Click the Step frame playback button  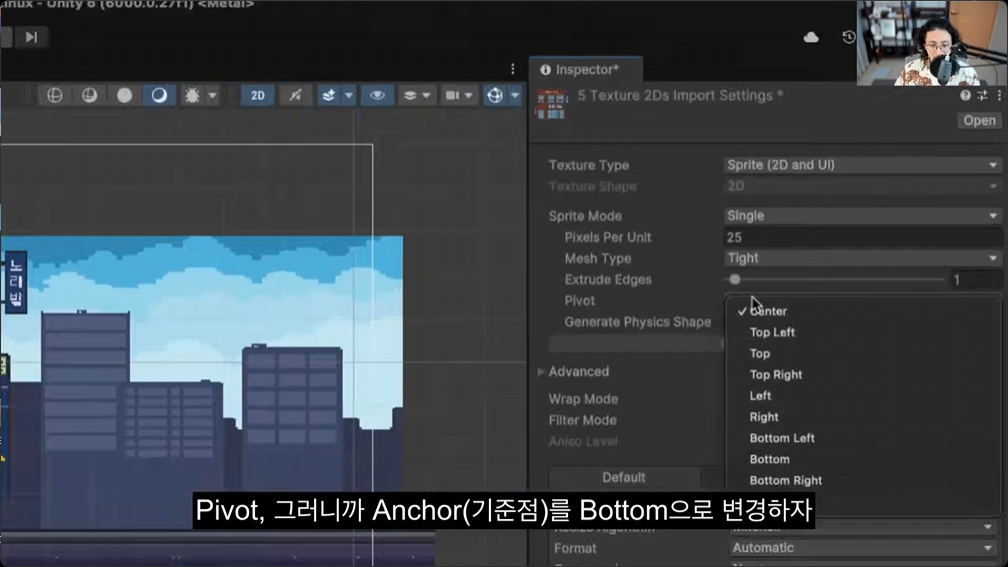point(31,37)
